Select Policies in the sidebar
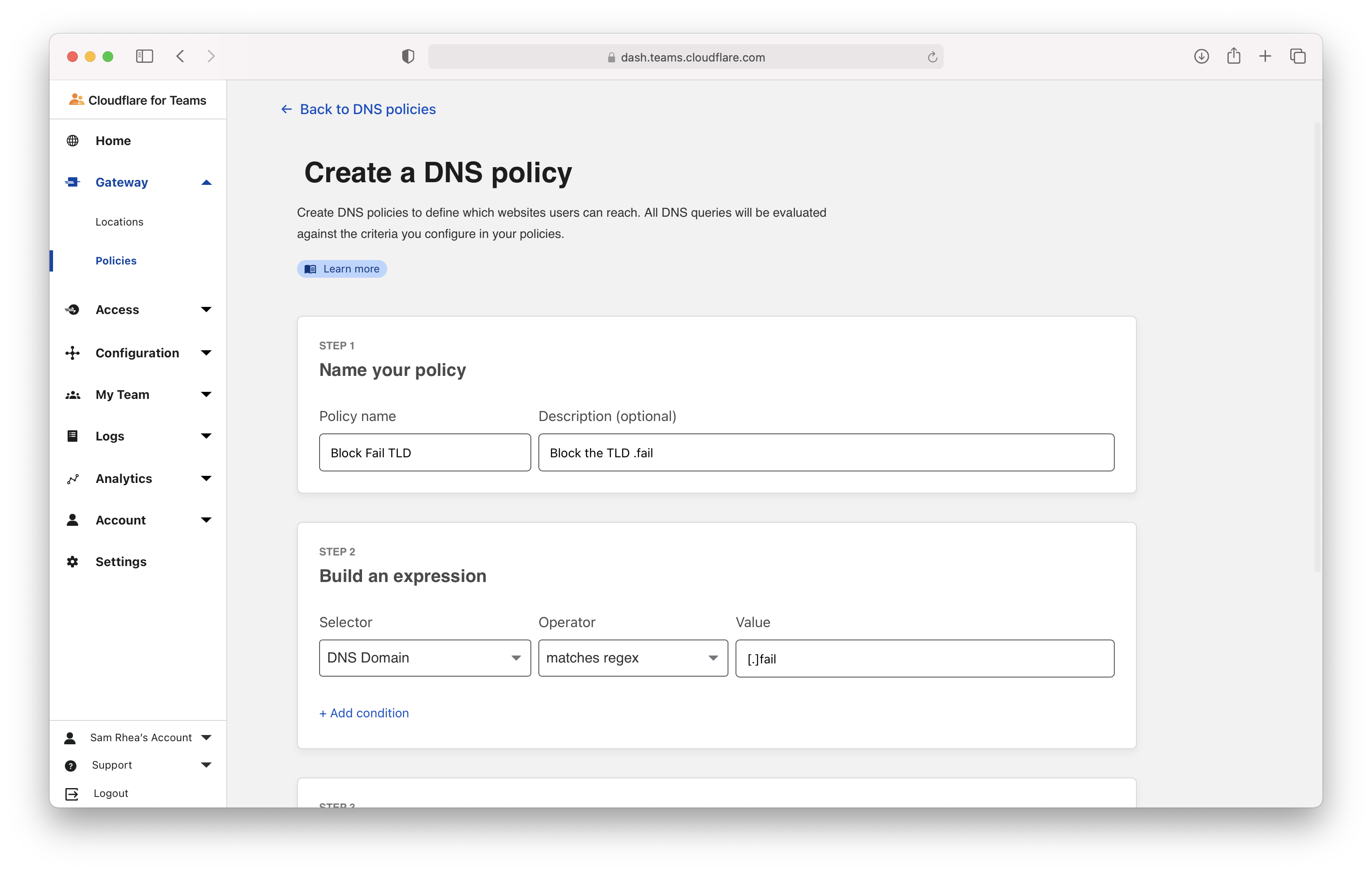 coord(116,260)
